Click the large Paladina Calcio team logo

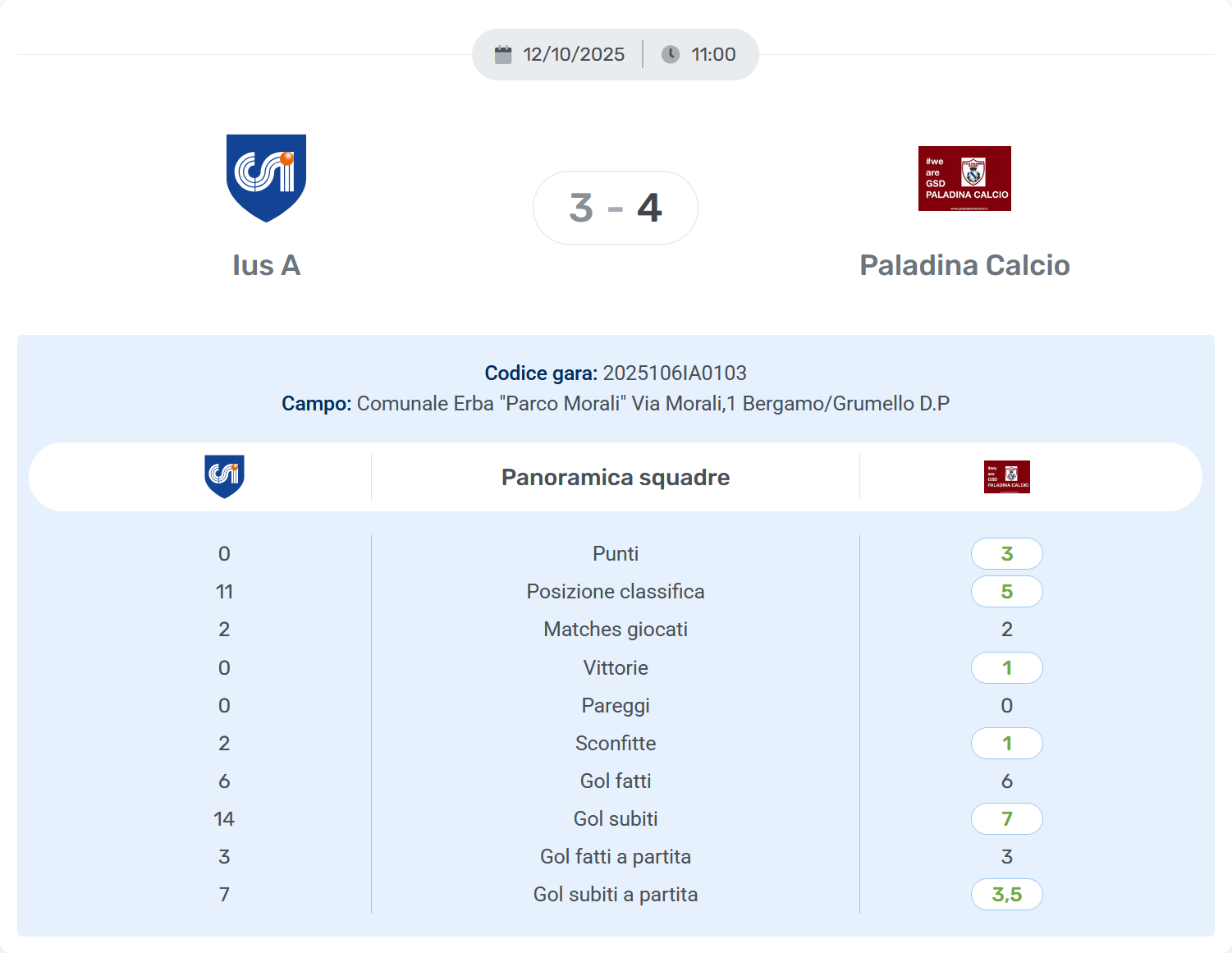[964, 178]
